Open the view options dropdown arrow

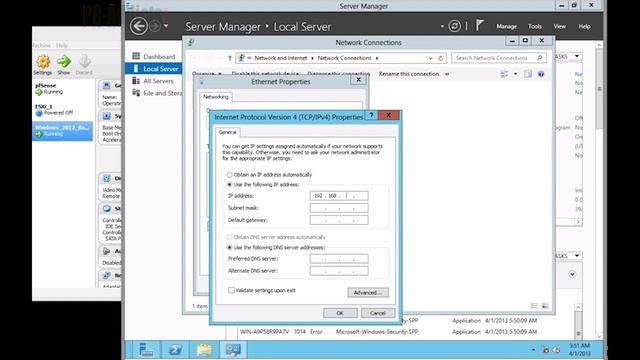pyautogui.click(x=516, y=74)
